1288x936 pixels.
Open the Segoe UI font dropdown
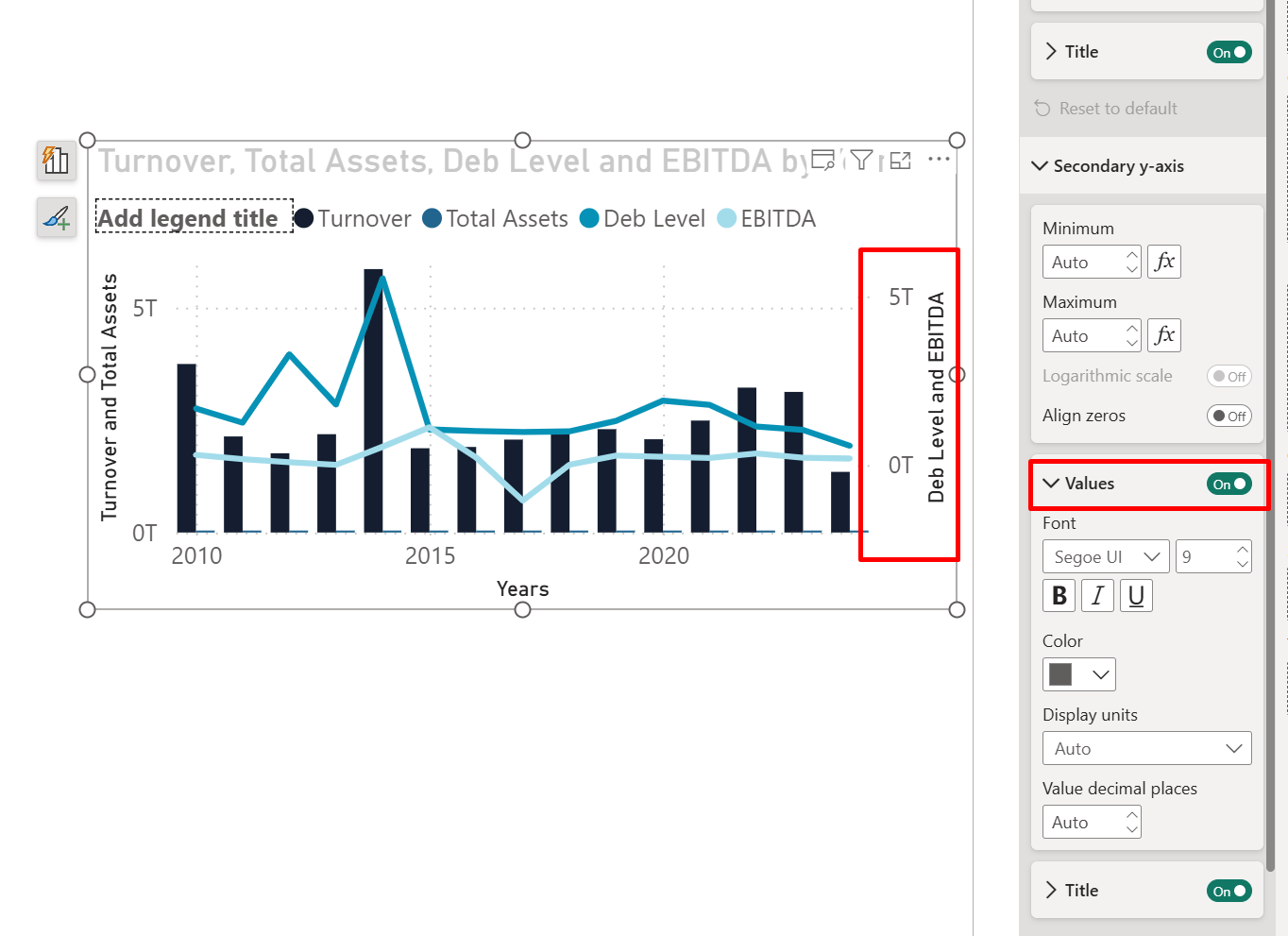tap(1106, 557)
